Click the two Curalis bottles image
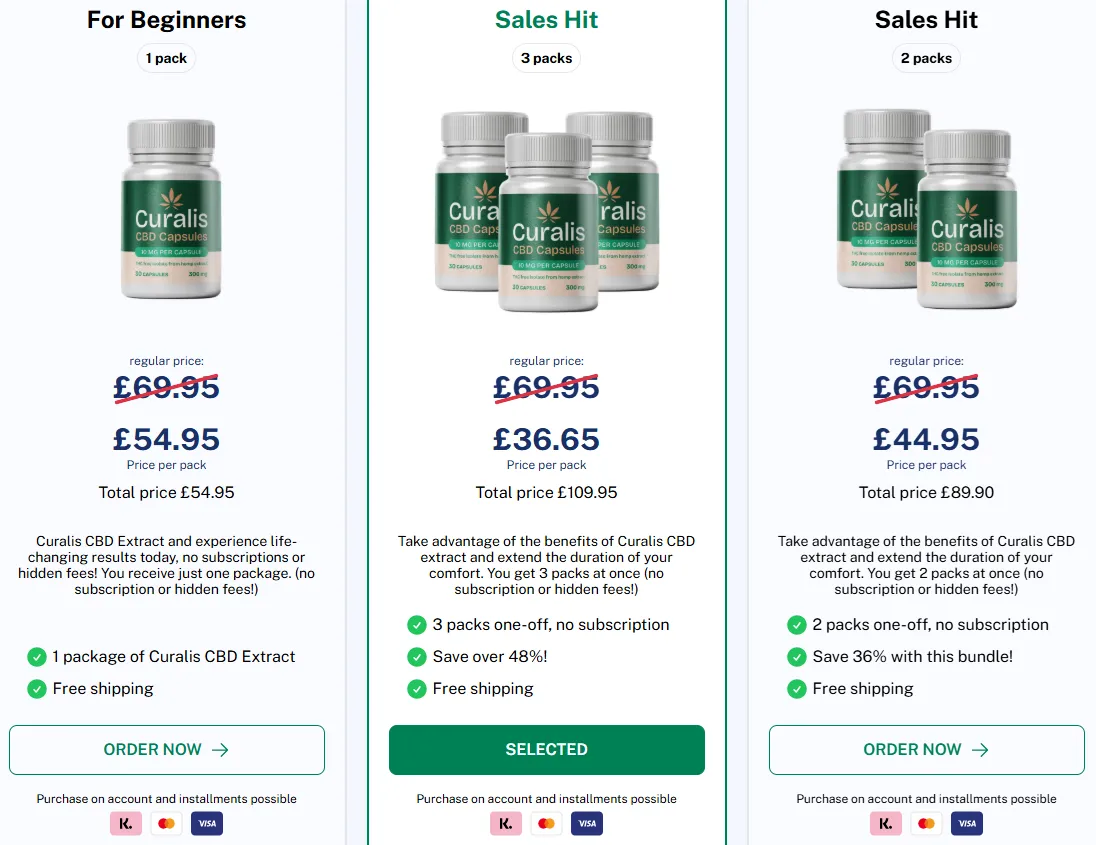 click(927, 208)
